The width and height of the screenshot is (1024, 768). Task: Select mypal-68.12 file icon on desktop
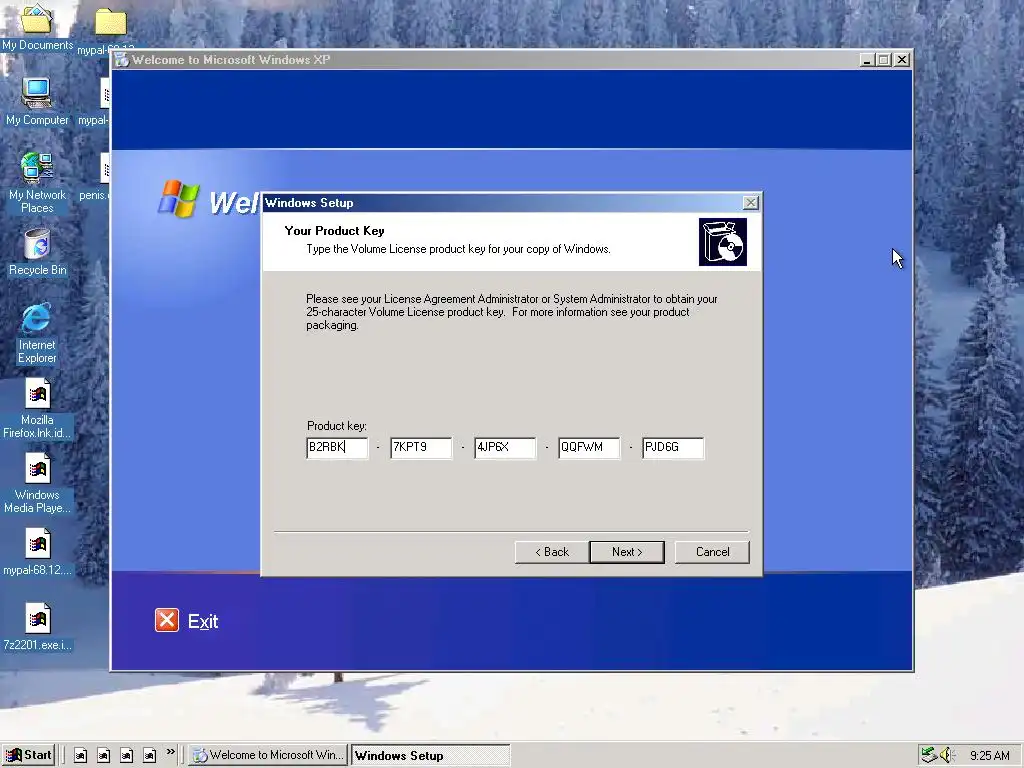(37, 552)
